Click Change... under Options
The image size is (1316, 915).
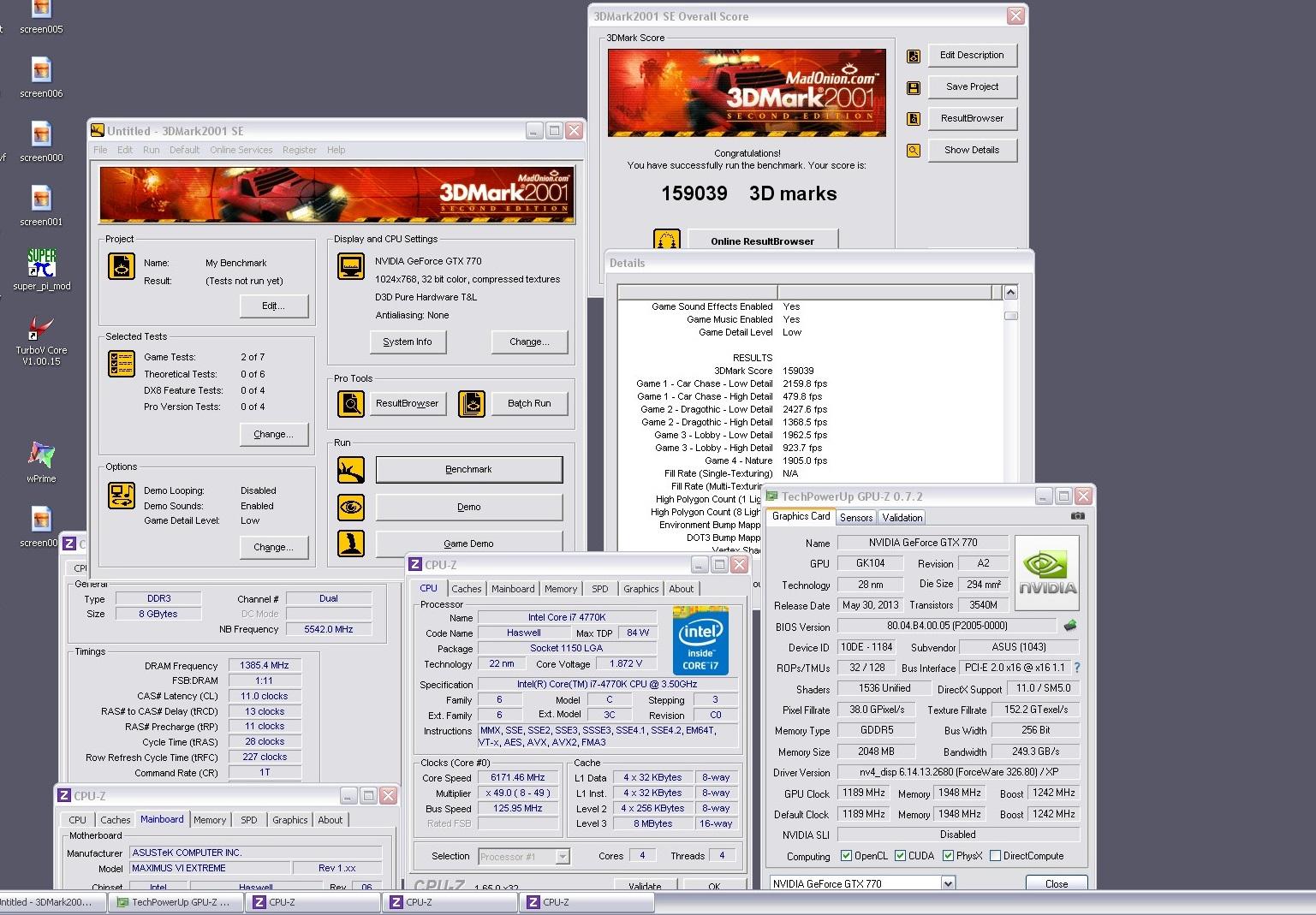point(273,547)
